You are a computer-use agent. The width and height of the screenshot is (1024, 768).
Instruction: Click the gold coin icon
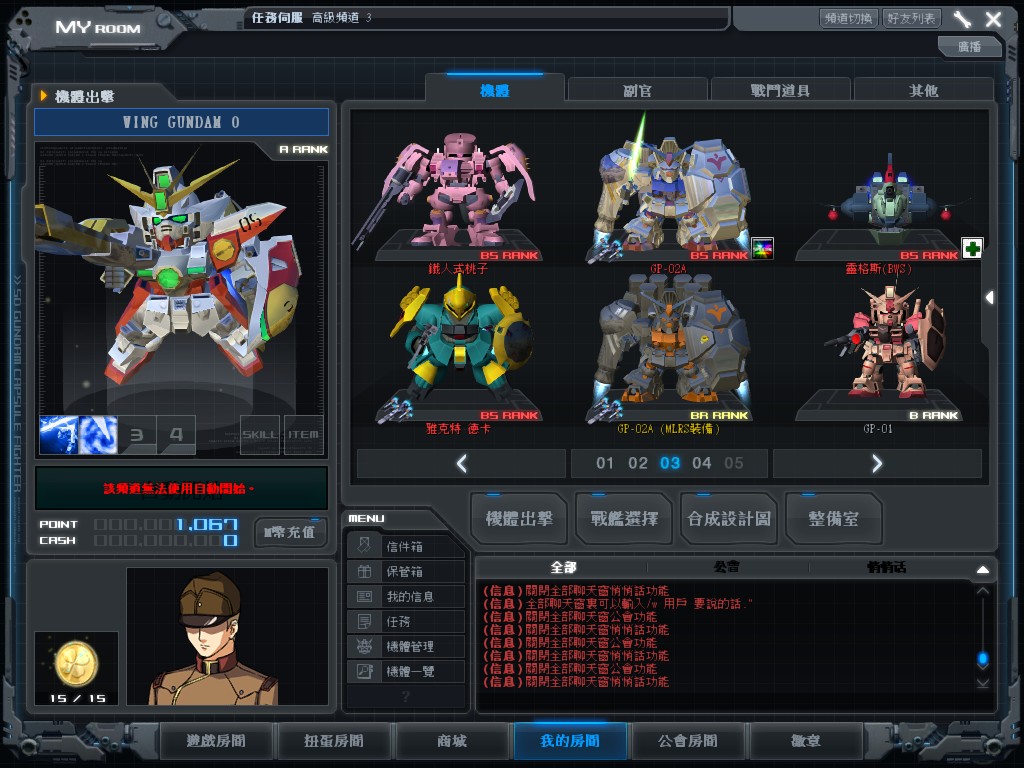pos(76,665)
